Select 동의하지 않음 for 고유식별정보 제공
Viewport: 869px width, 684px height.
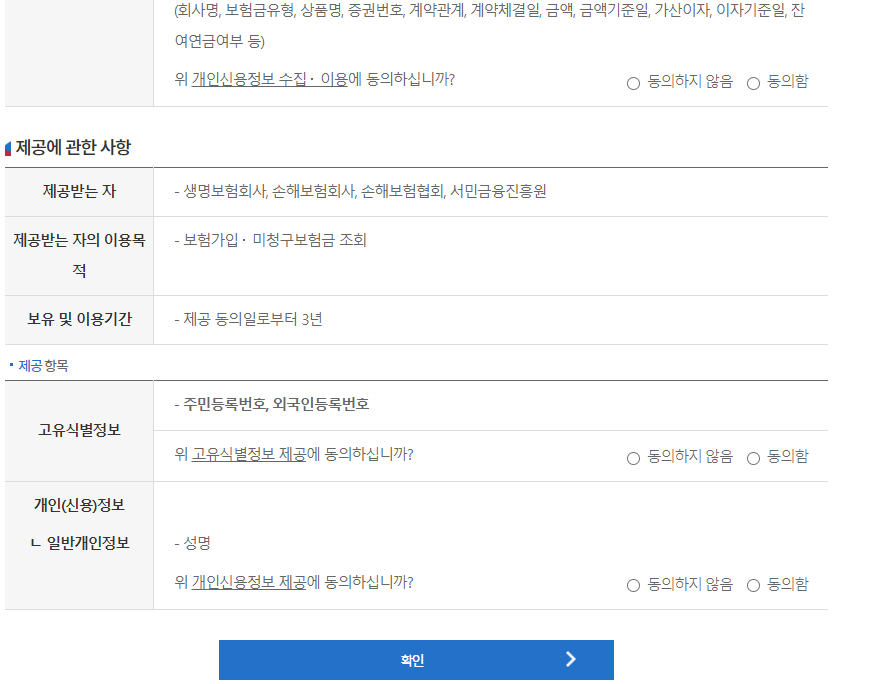pyautogui.click(x=631, y=456)
